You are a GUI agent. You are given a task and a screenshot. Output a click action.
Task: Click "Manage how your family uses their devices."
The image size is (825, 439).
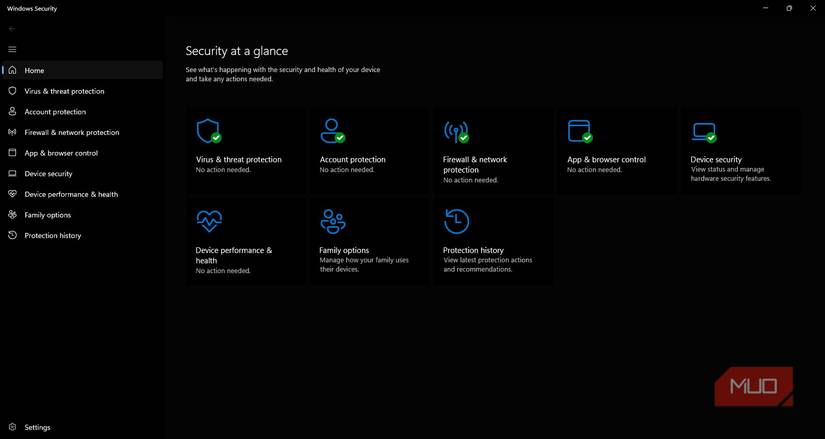tap(364, 265)
